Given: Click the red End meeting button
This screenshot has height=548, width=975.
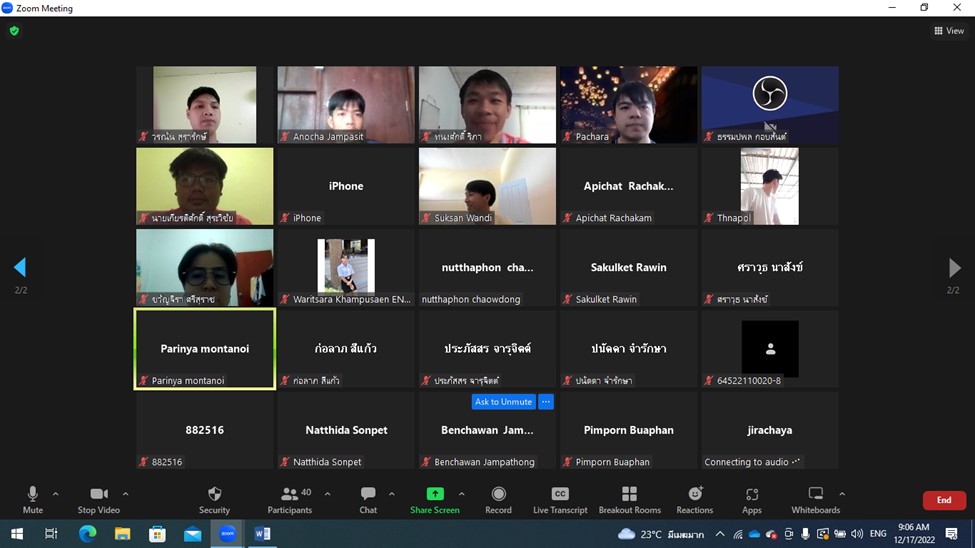Looking at the screenshot, I should (943, 500).
